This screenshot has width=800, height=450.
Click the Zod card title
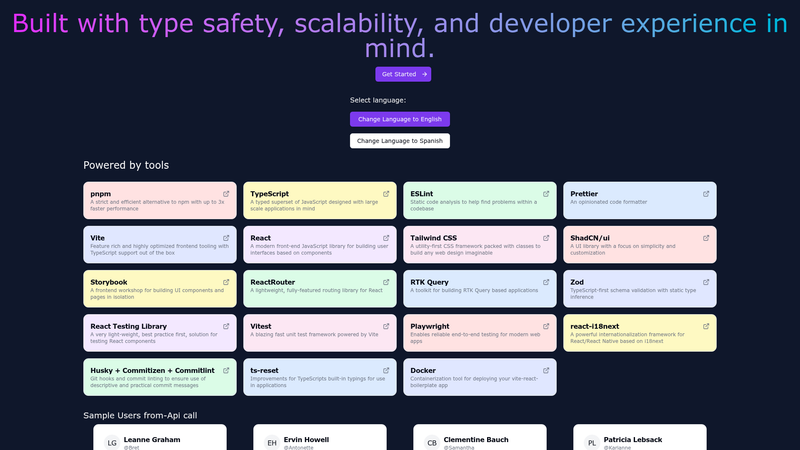coord(577,282)
